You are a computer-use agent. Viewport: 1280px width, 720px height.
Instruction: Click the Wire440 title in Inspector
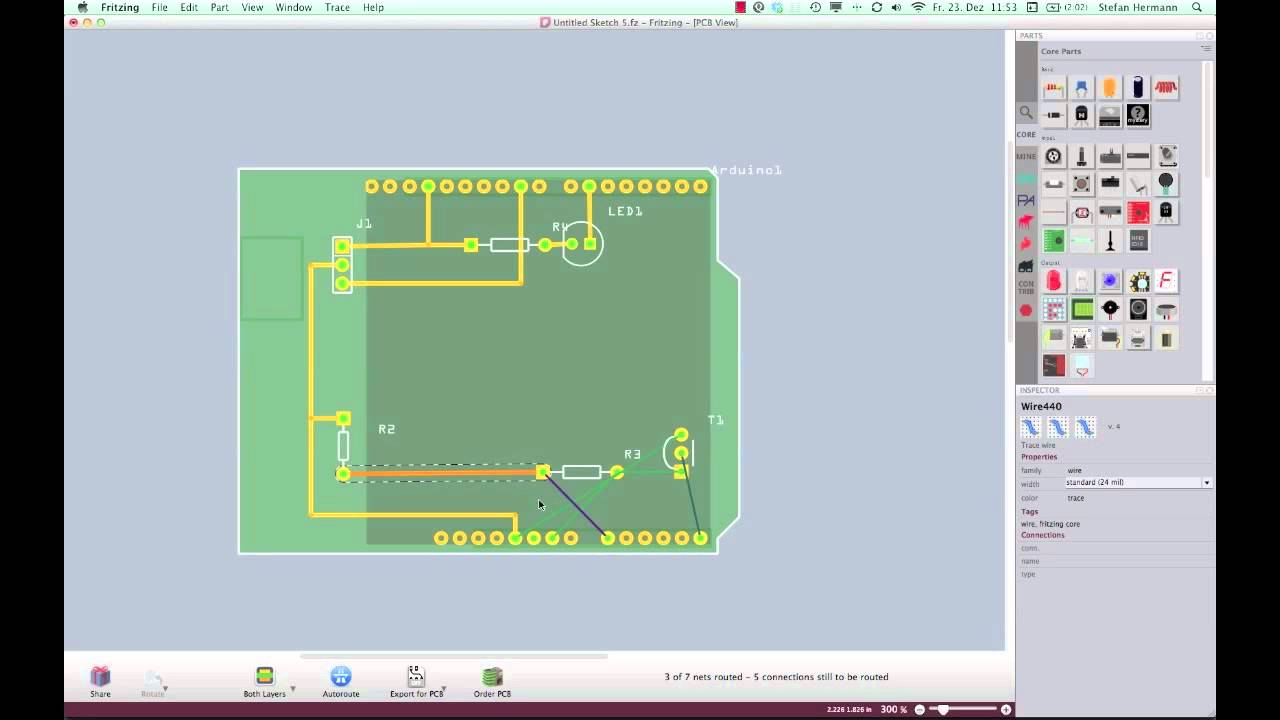pyautogui.click(x=1041, y=407)
